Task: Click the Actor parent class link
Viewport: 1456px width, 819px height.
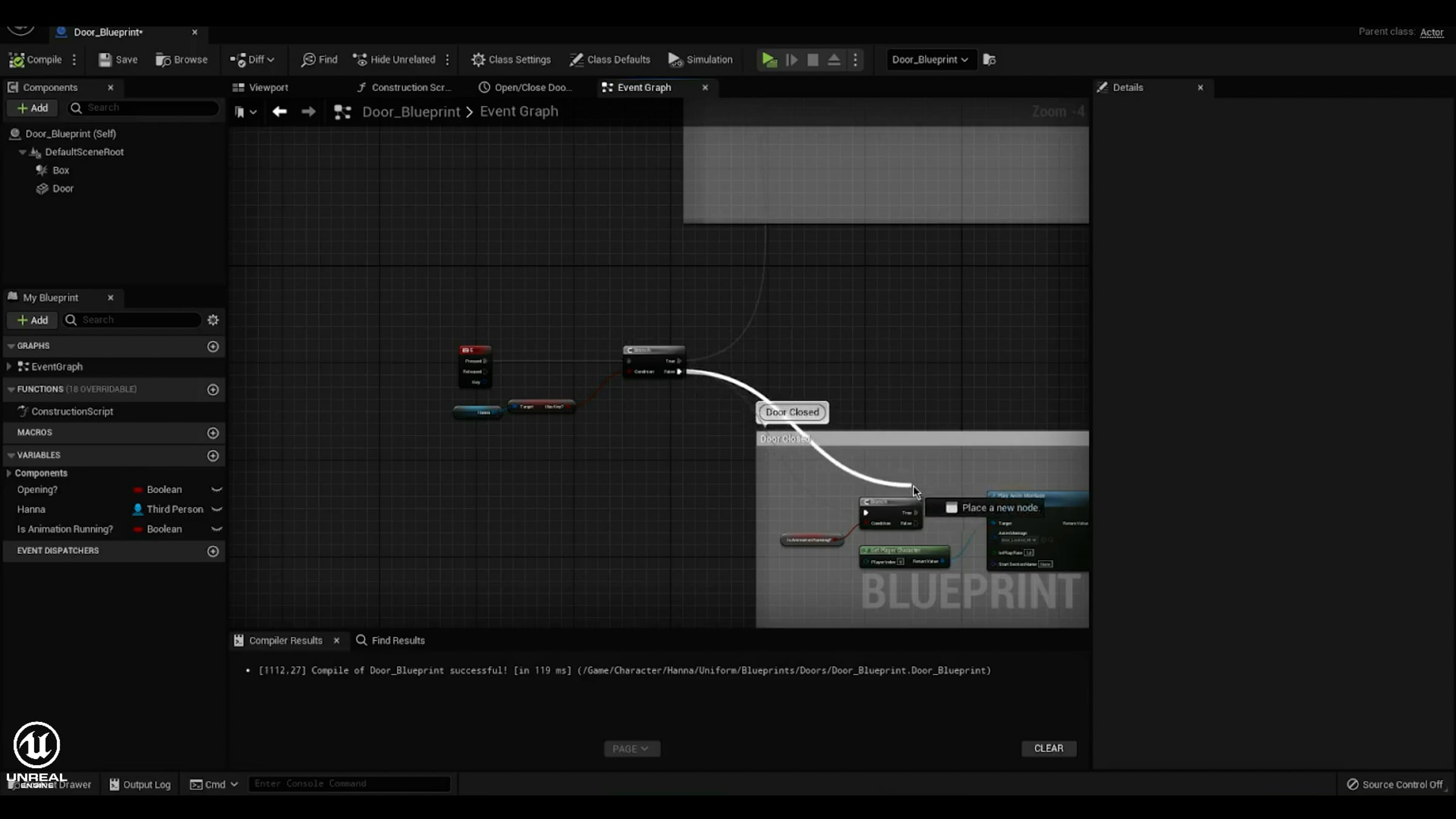Action: click(x=1431, y=32)
